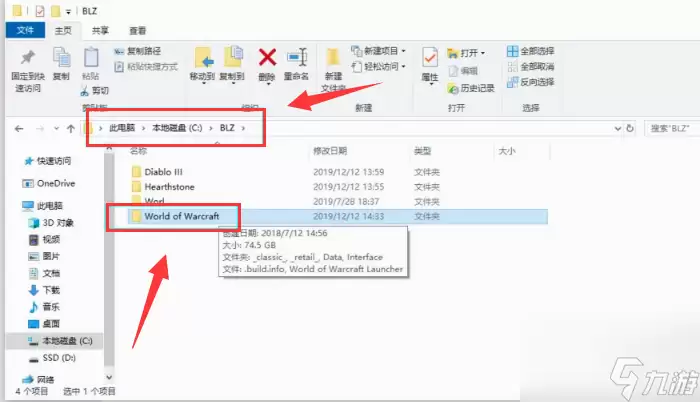
Task: Open Downloads (下载) in sidebar
Action: 45,290
